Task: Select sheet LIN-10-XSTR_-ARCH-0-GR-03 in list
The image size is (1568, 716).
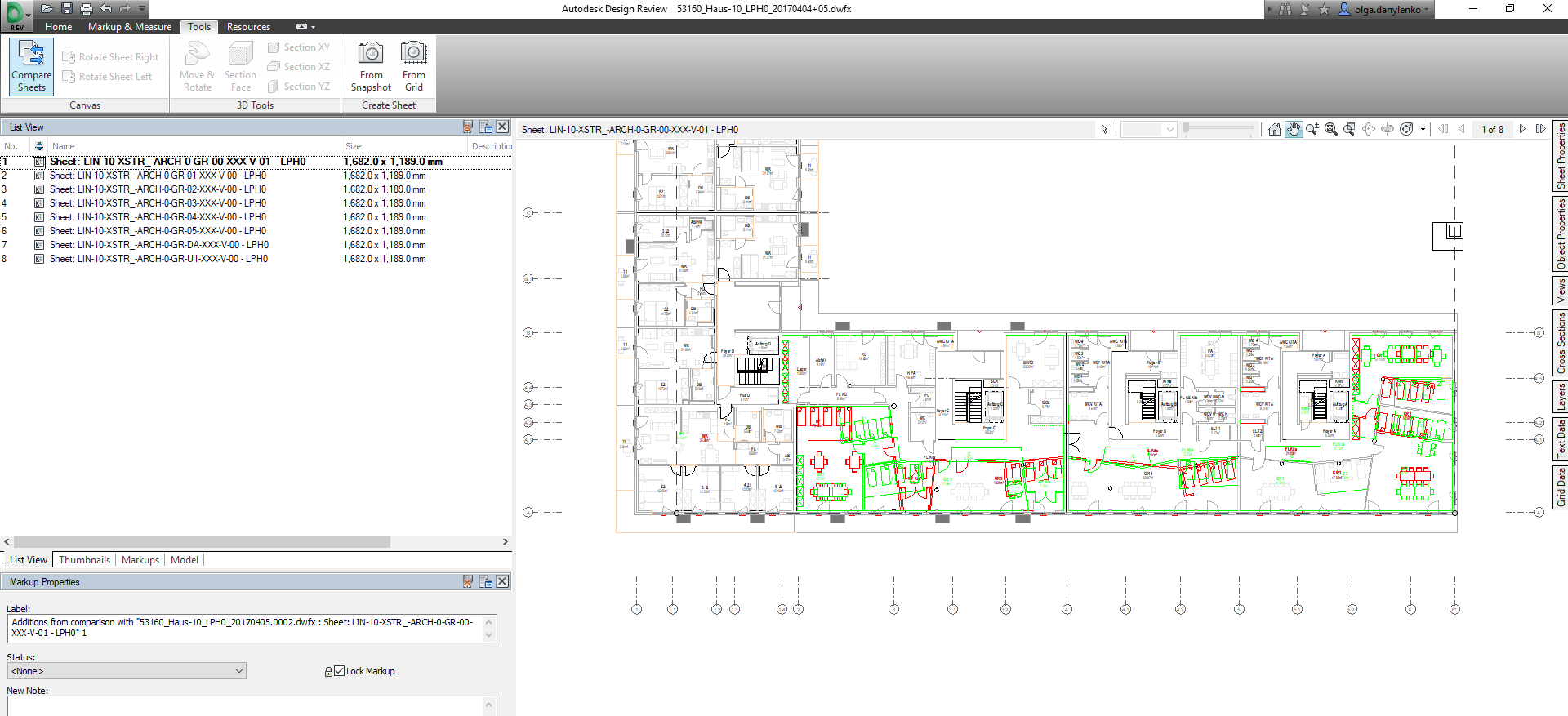Action: point(158,203)
